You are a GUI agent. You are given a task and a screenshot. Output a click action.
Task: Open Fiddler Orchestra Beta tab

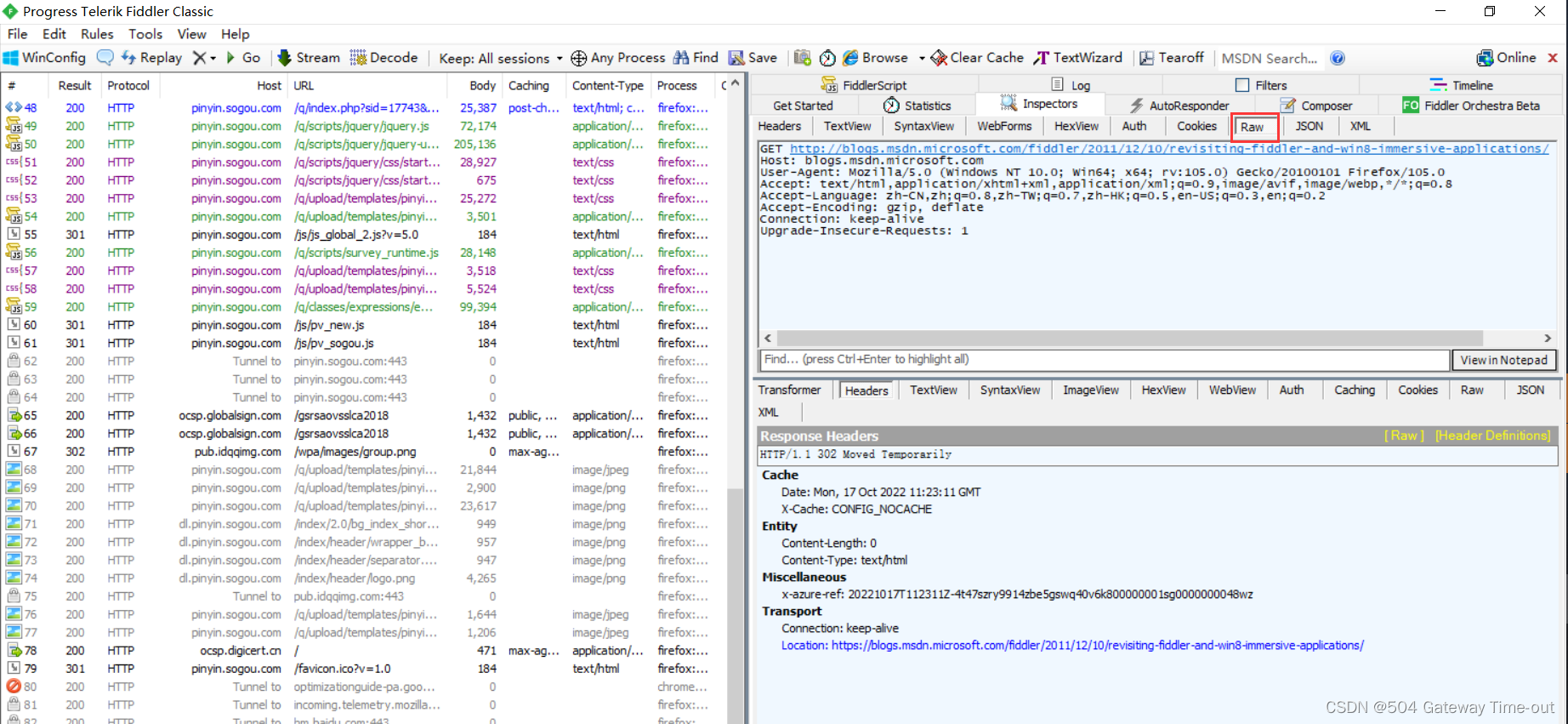[1472, 105]
